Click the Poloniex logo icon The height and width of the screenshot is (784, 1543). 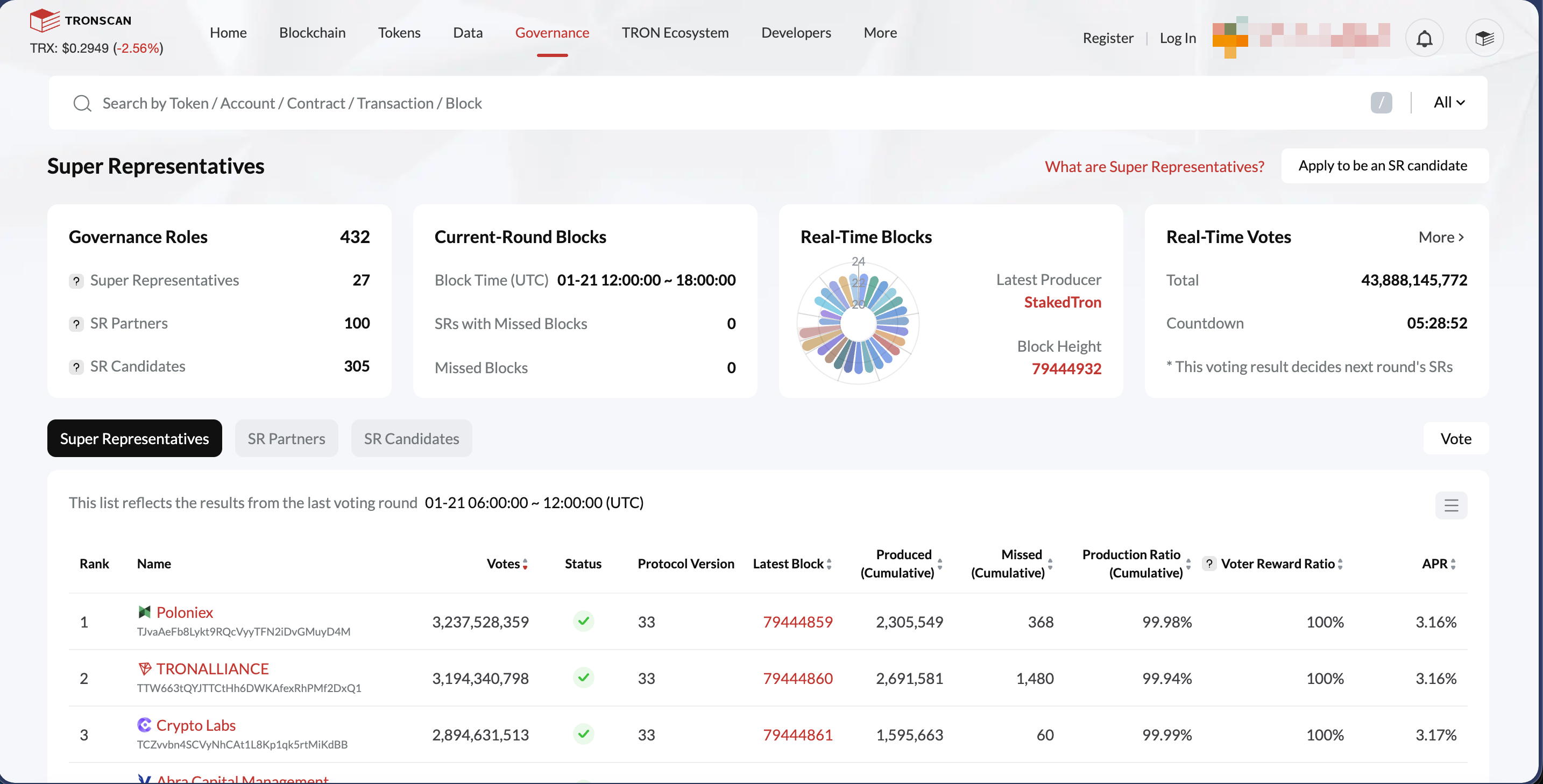pyautogui.click(x=144, y=611)
